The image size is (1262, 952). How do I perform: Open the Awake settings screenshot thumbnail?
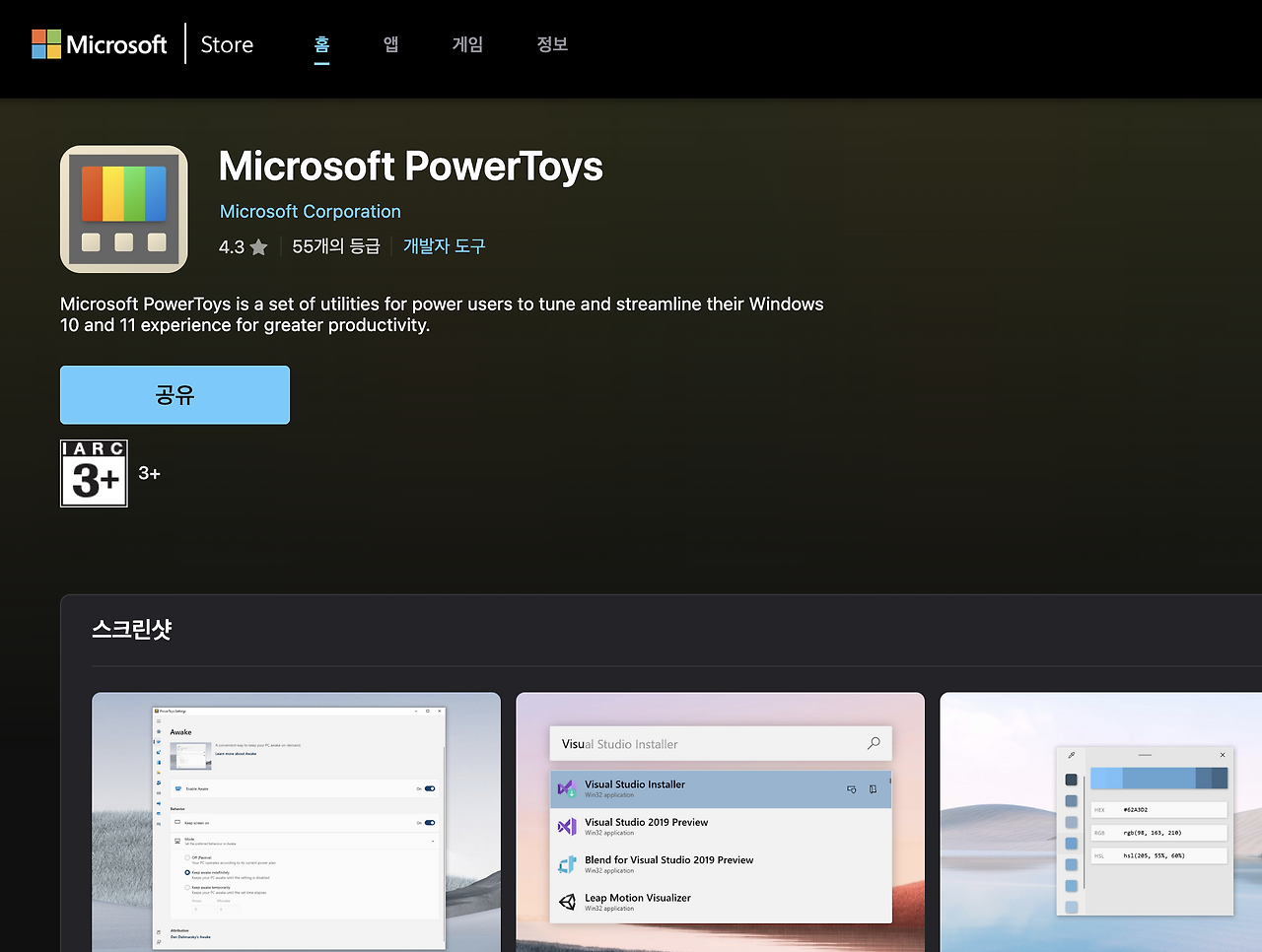tap(296, 822)
